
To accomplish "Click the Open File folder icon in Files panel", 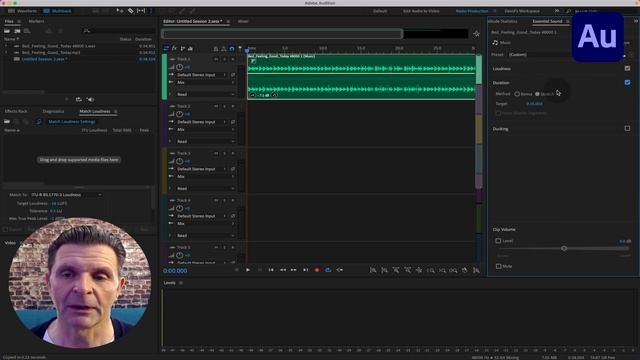I will pyautogui.click(x=7, y=31).
